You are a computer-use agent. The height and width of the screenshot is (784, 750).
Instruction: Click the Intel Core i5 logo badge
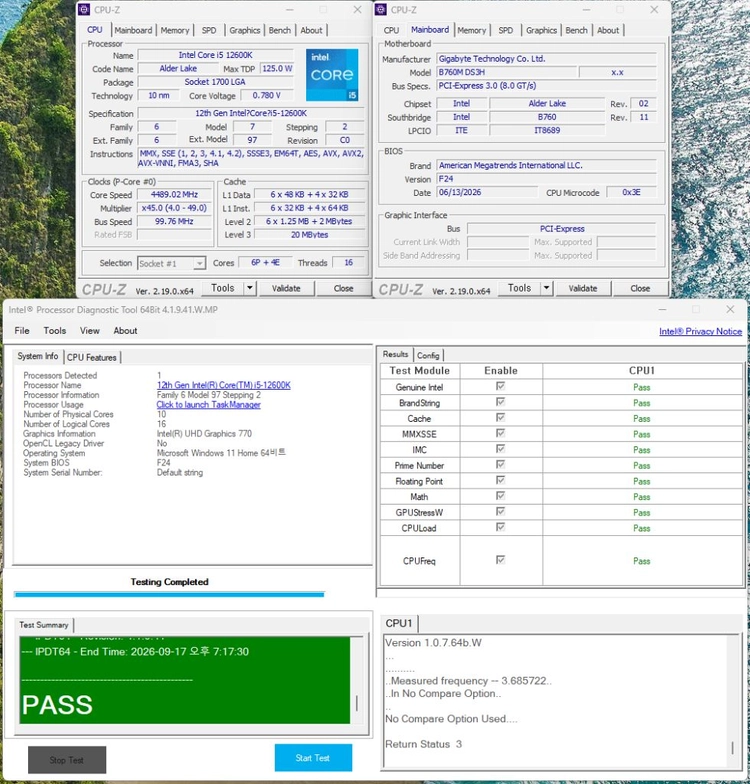(x=332, y=74)
